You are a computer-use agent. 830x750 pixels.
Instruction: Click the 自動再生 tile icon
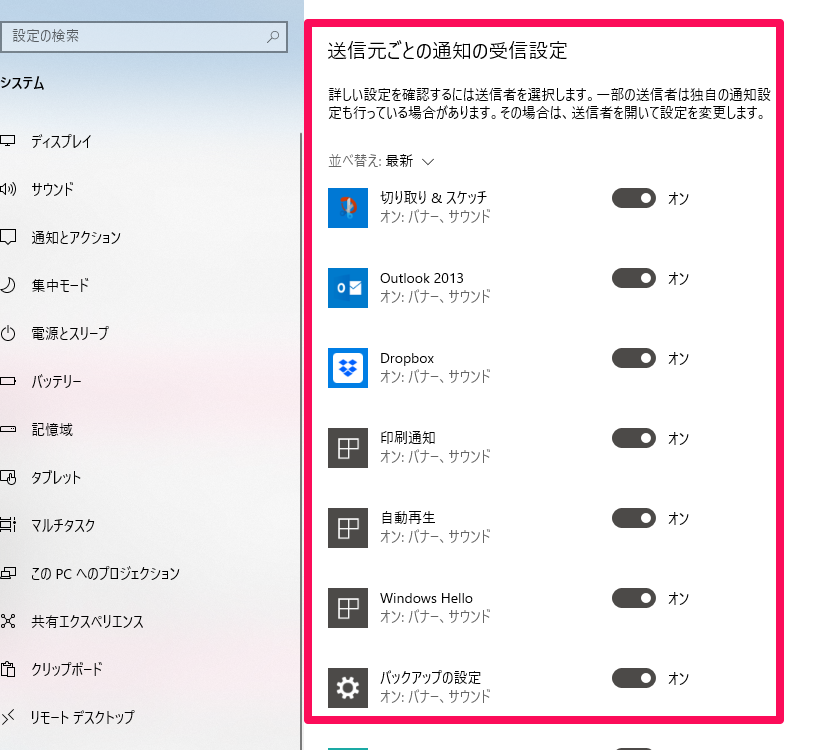pyautogui.click(x=348, y=528)
